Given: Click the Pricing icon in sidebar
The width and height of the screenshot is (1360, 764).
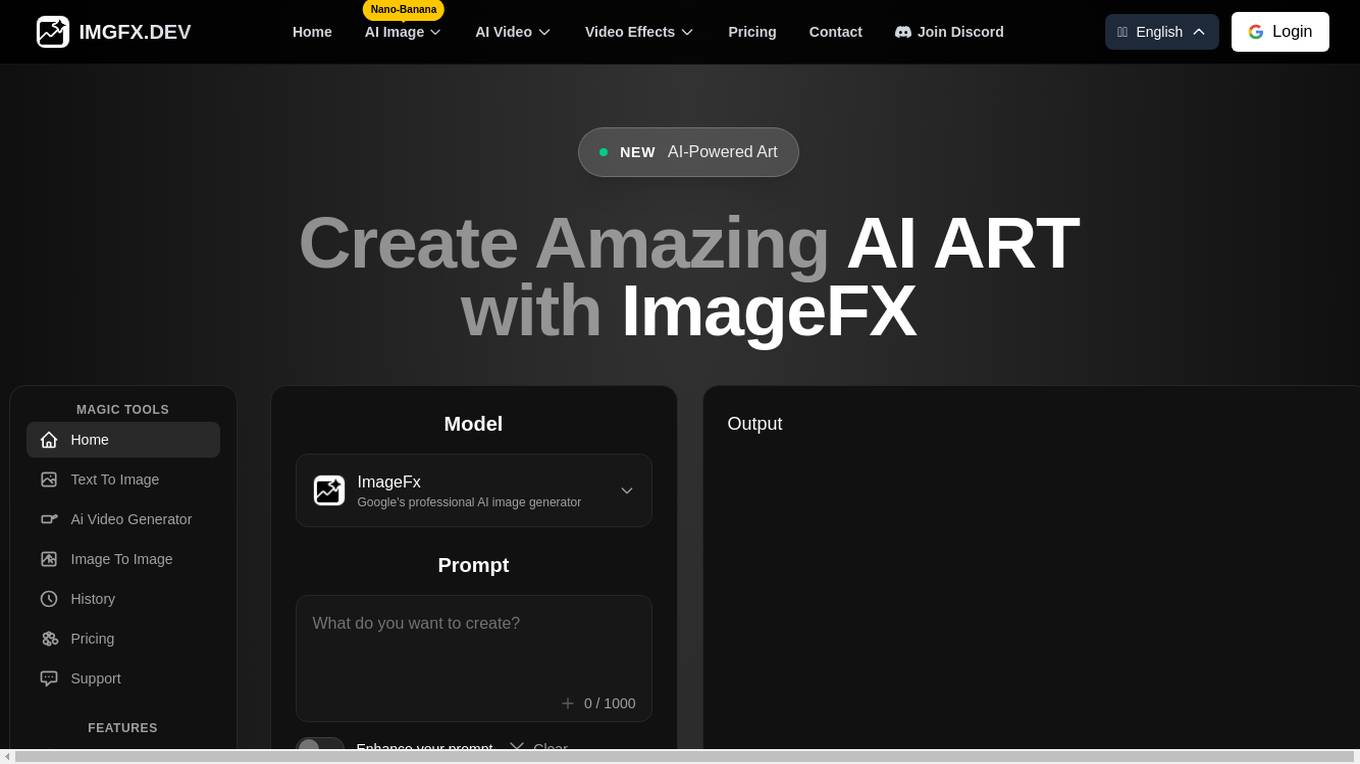Looking at the screenshot, I should (x=49, y=639).
